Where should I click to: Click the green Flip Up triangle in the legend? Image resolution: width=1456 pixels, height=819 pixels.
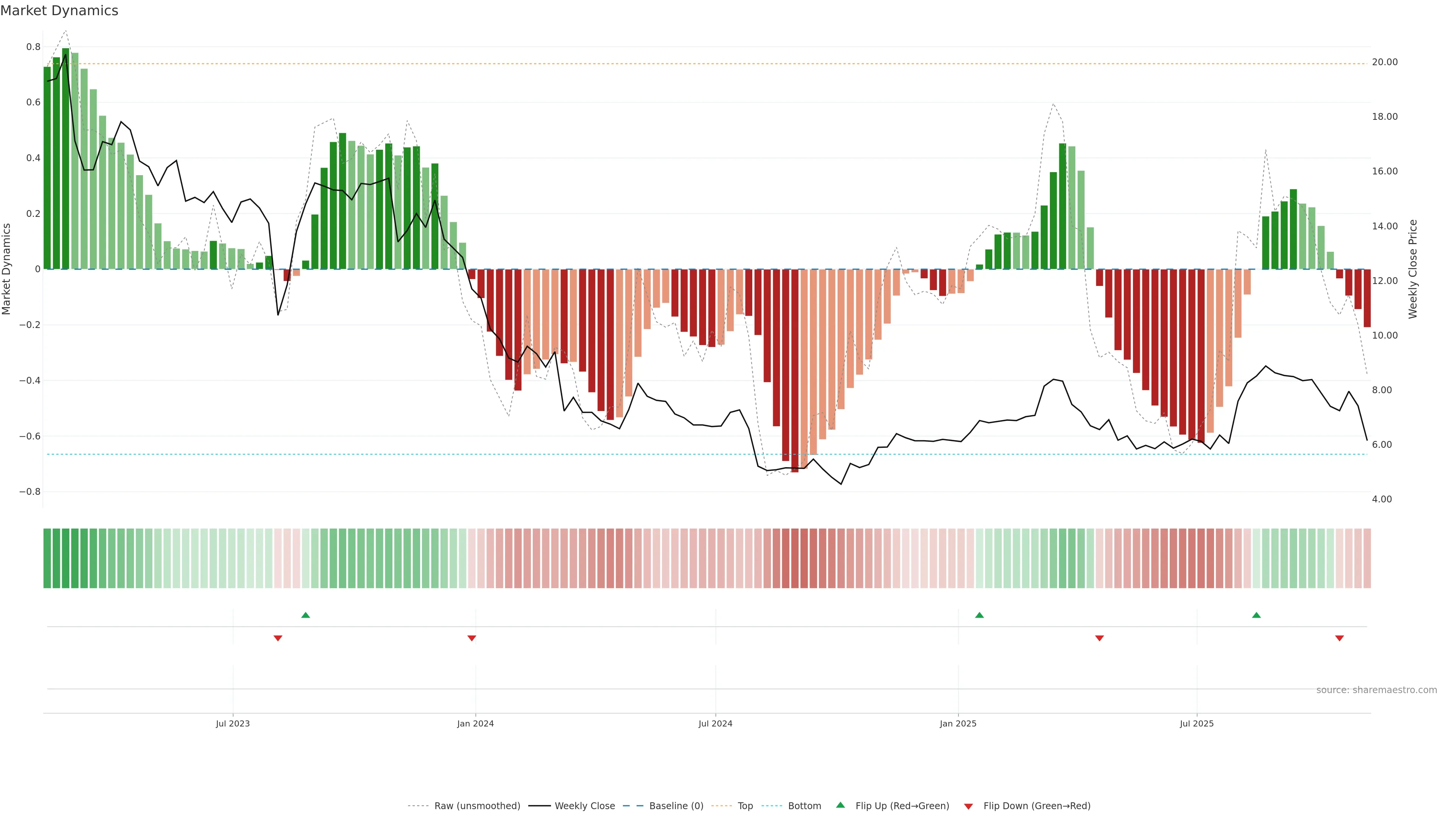(841, 805)
